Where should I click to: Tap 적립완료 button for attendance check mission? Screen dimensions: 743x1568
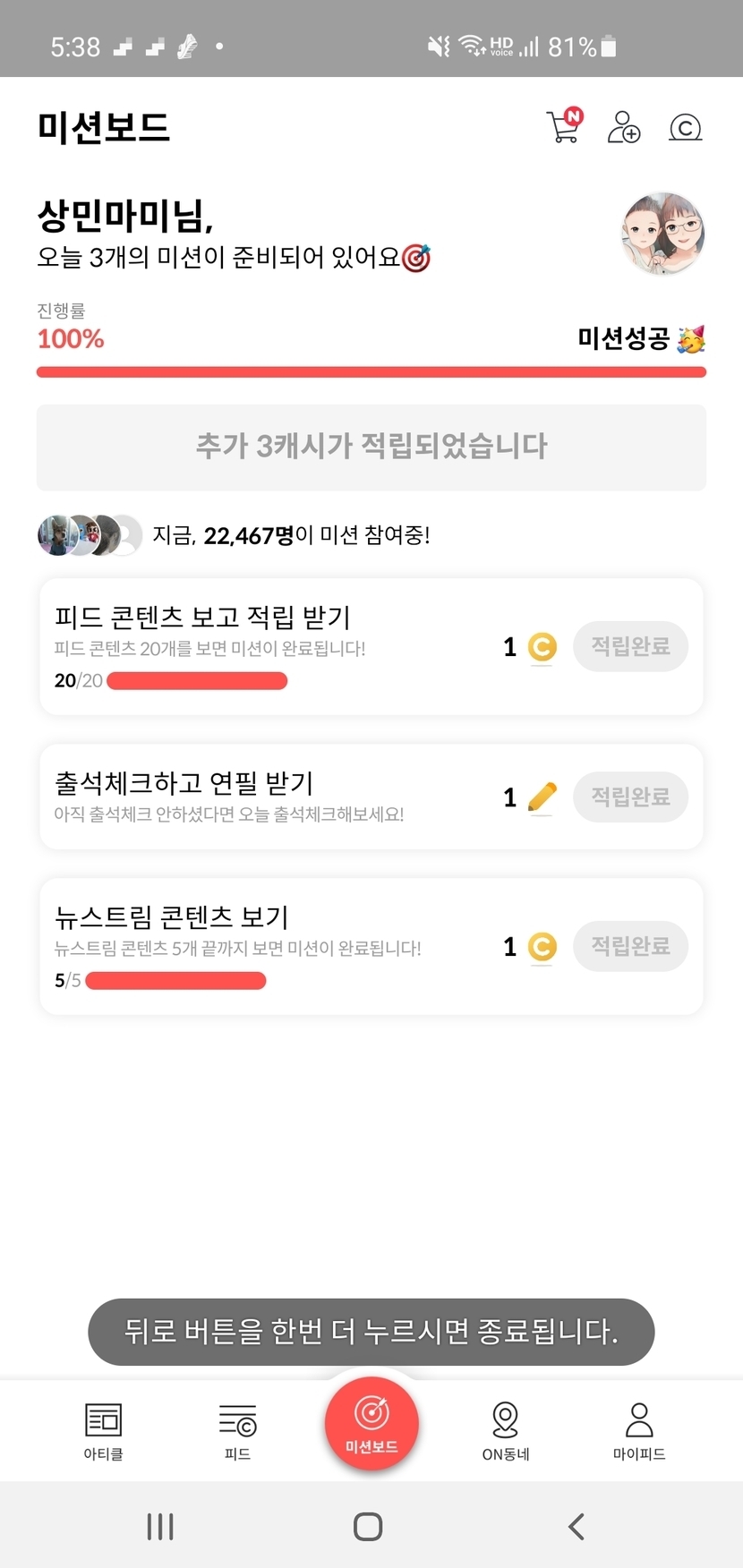(x=630, y=797)
